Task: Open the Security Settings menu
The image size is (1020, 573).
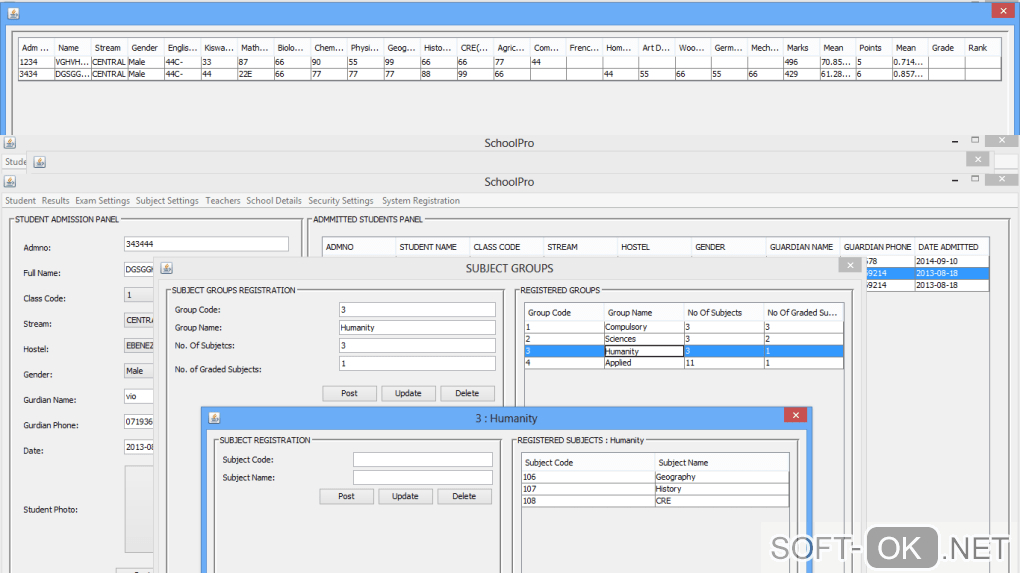Action: [340, 201]
